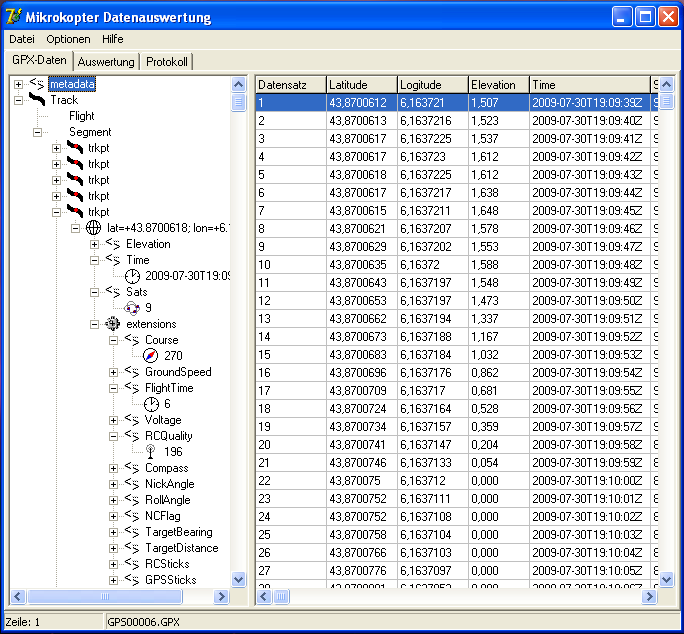
Task: Click the globe icon next to the lat/lon entry
Action: [x=93, y=228]
